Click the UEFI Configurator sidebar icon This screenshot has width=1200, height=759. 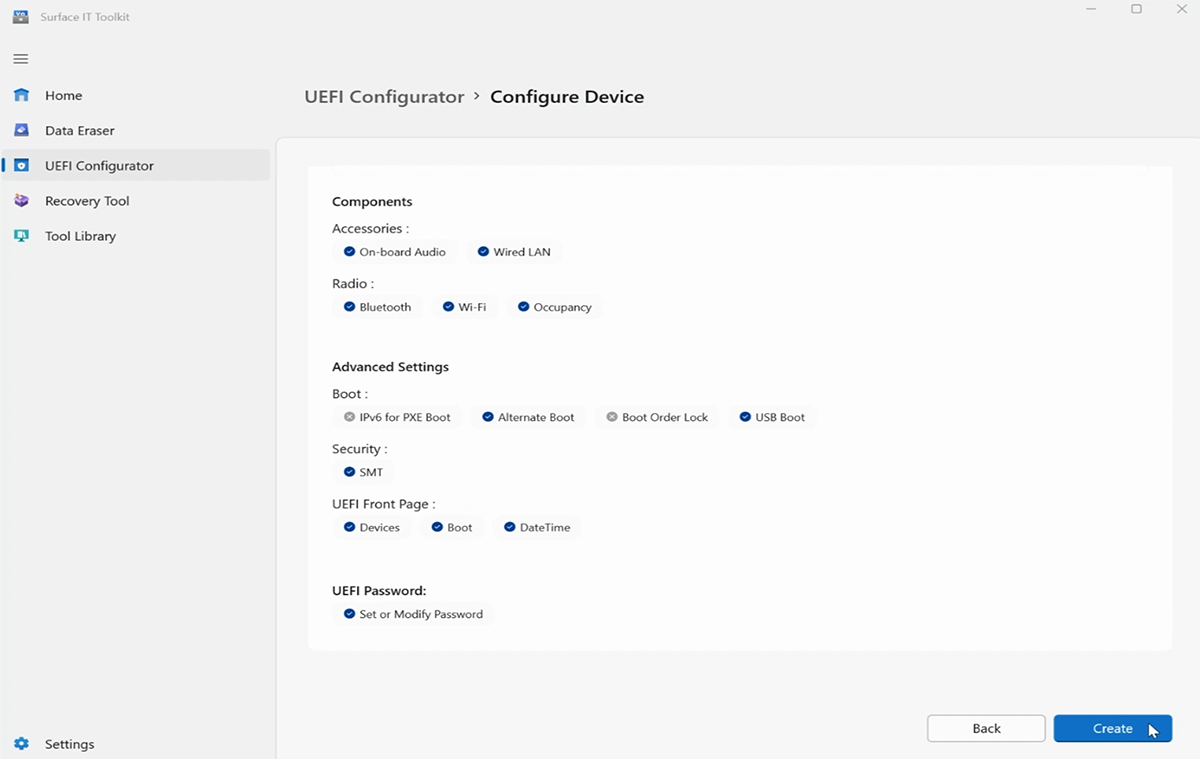pyautogui.click(x=21, y=165)
